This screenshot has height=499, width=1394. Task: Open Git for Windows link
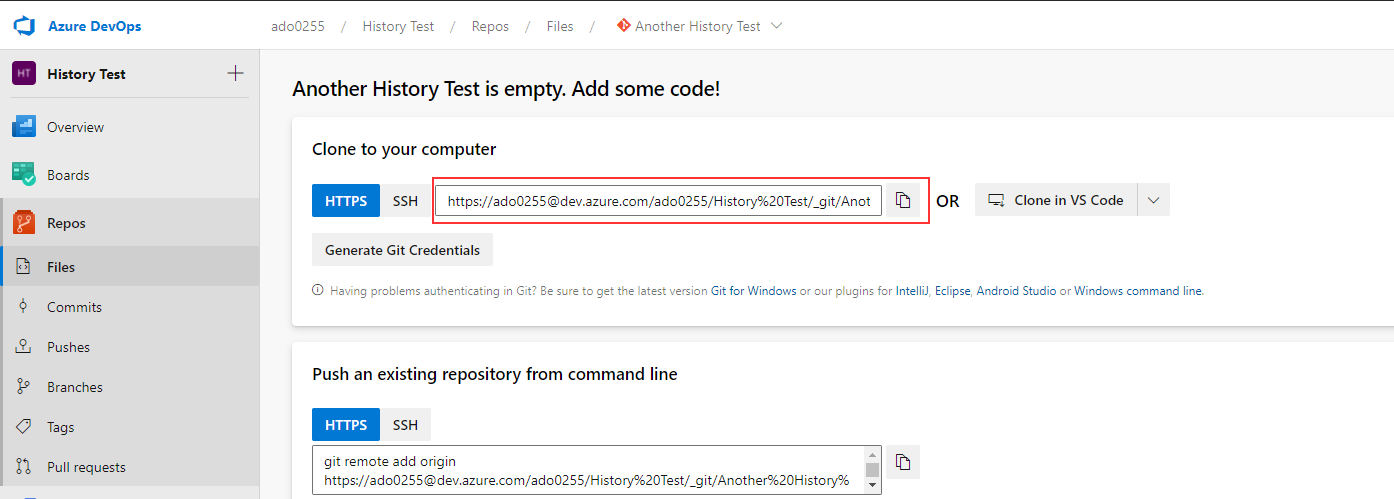pos(754,291)
